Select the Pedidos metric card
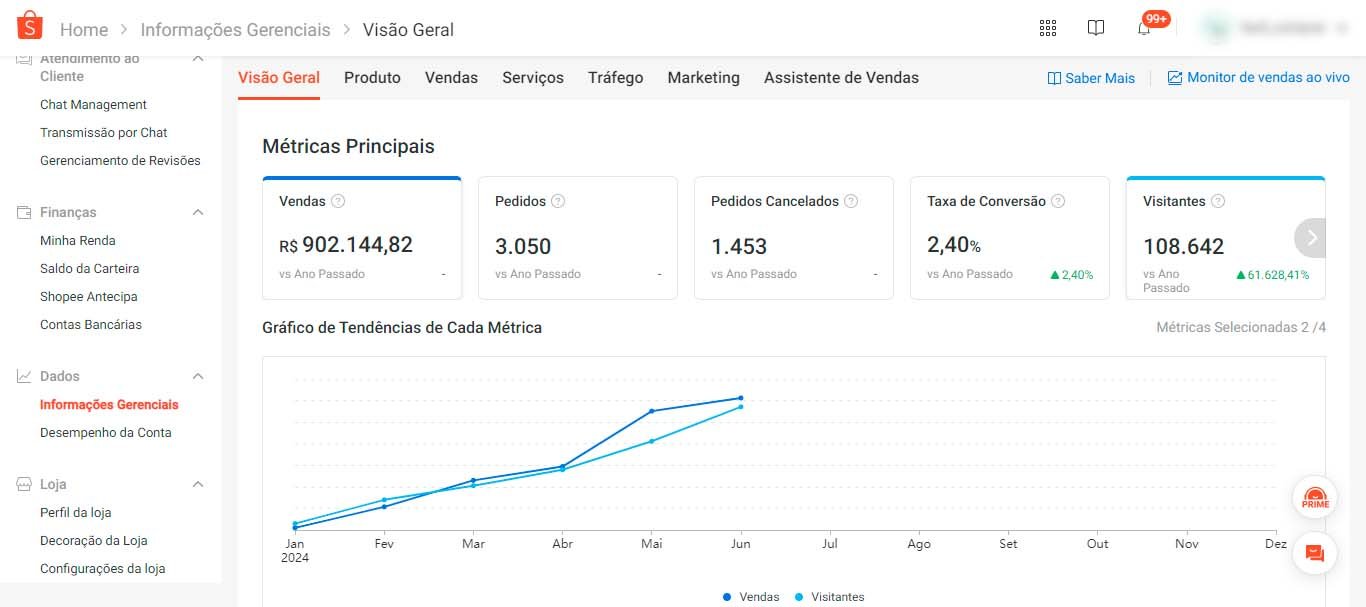The image size is (1366, 607). [578, 237]
